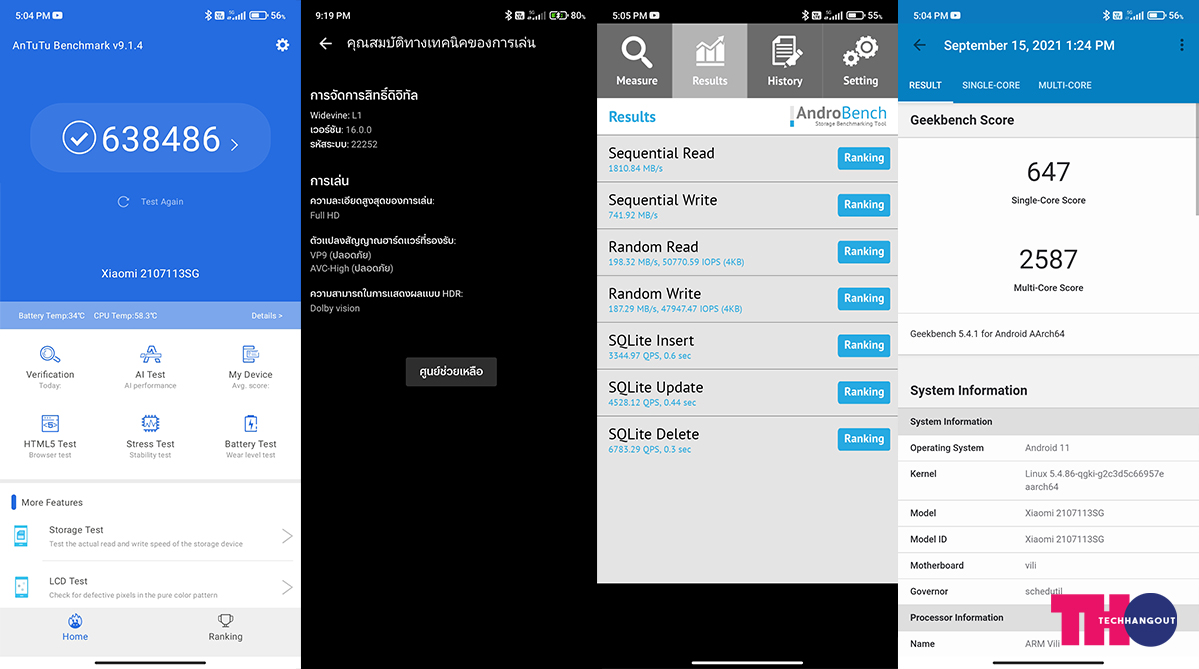Tap the ศูนย์ช่วยเหลือ help center button

pos(451,372)
